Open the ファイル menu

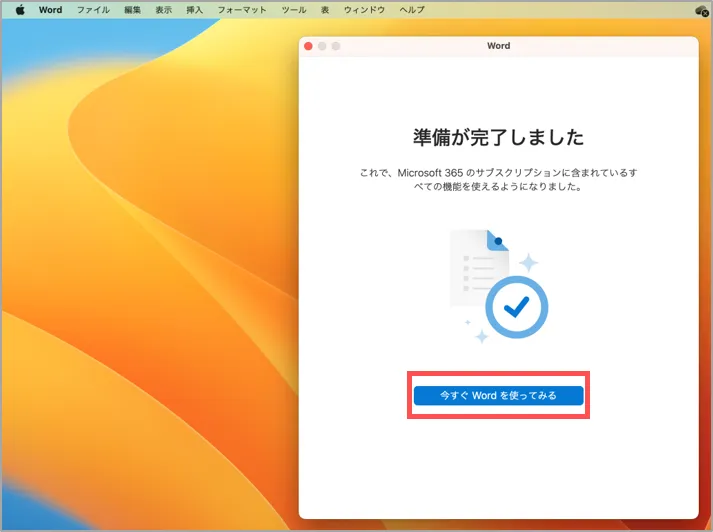pos(93,10)
